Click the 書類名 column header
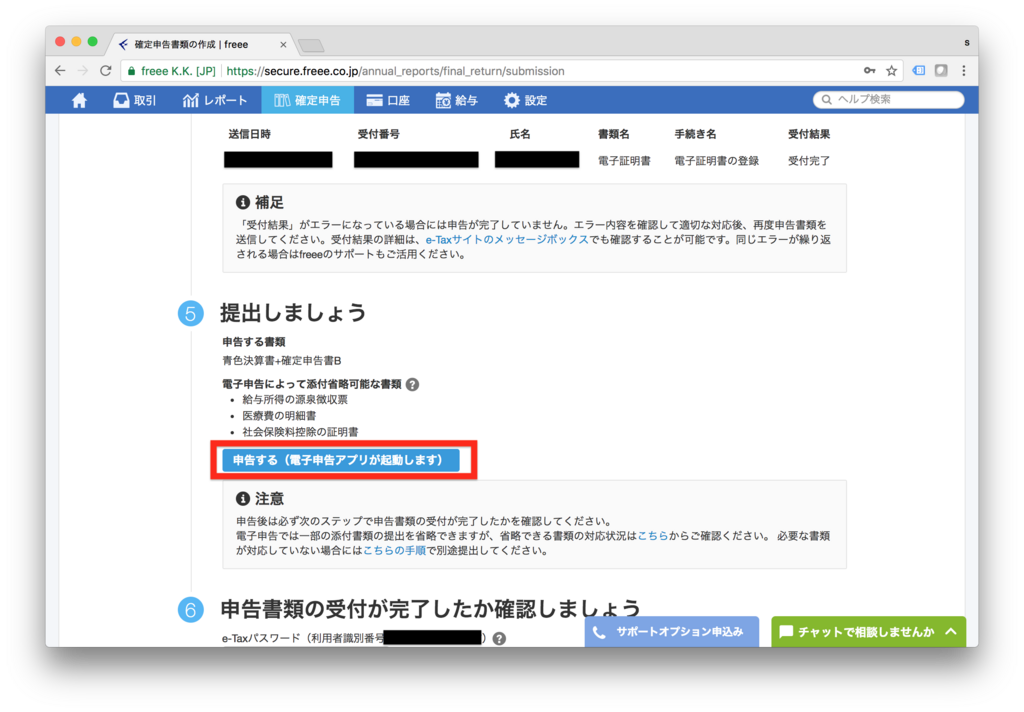This screenshot has width=1024, height=712. click(x=614, y=134)
